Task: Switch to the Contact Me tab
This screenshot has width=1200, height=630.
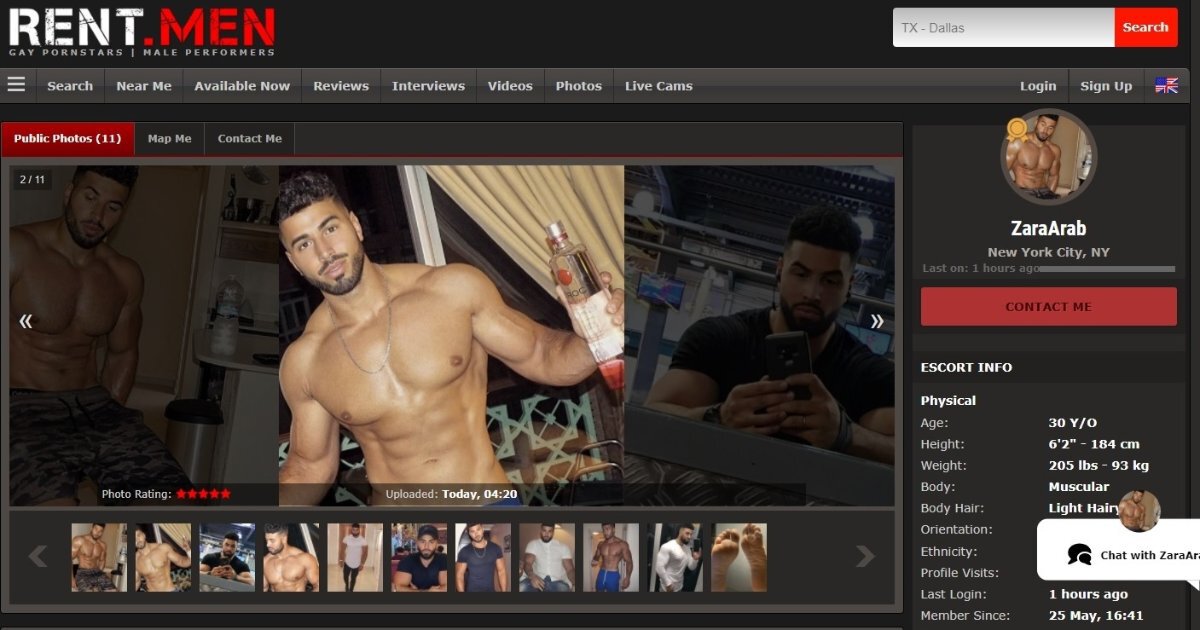Action: [x=249, y=139]
